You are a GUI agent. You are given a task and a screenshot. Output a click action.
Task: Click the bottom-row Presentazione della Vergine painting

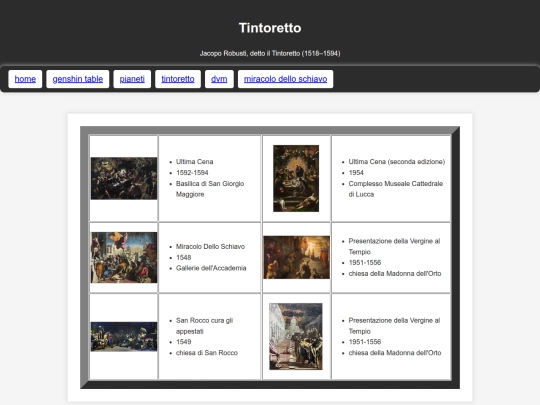coord(296,336)
